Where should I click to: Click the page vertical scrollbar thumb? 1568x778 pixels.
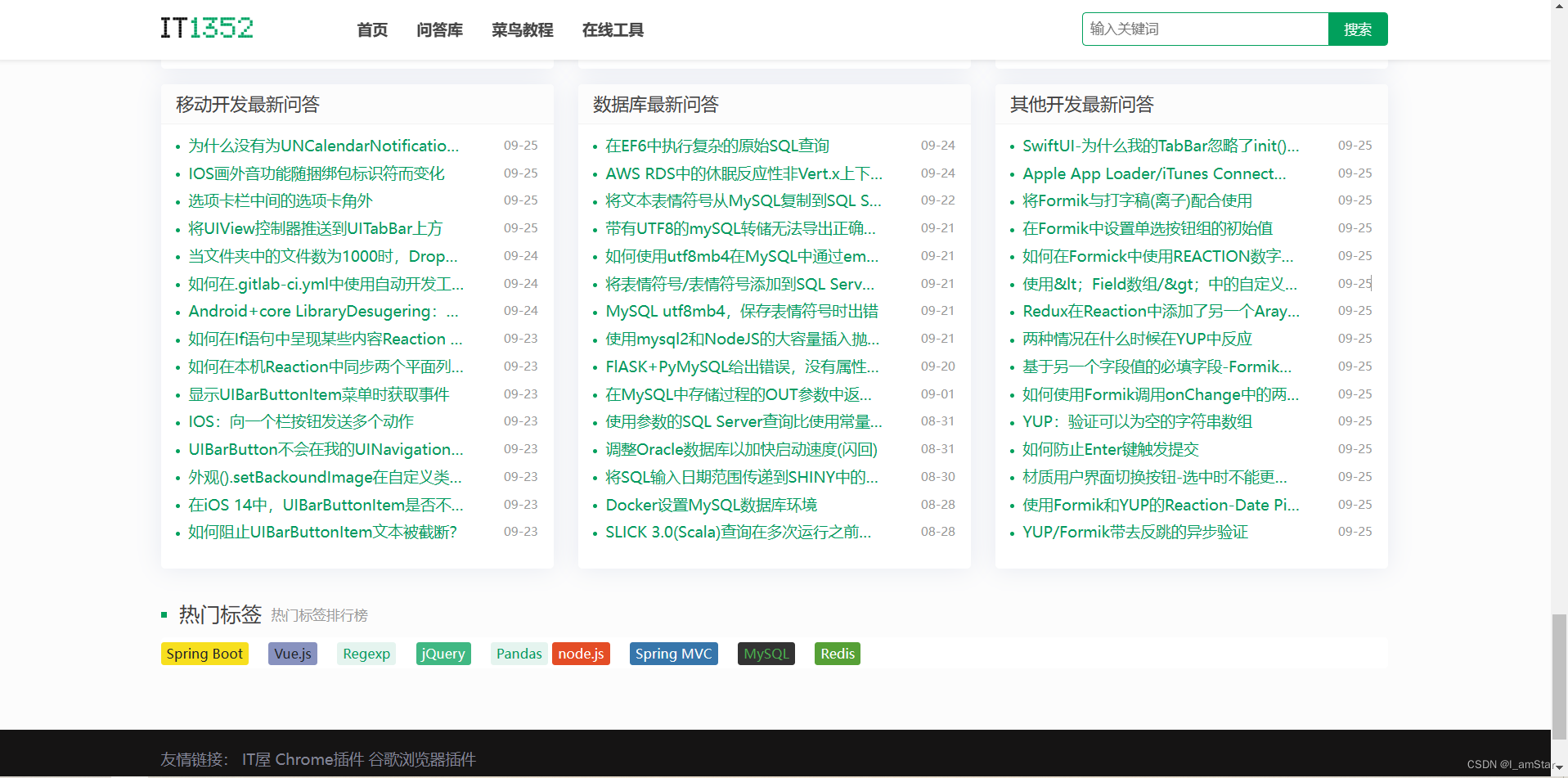[1560, 677]
